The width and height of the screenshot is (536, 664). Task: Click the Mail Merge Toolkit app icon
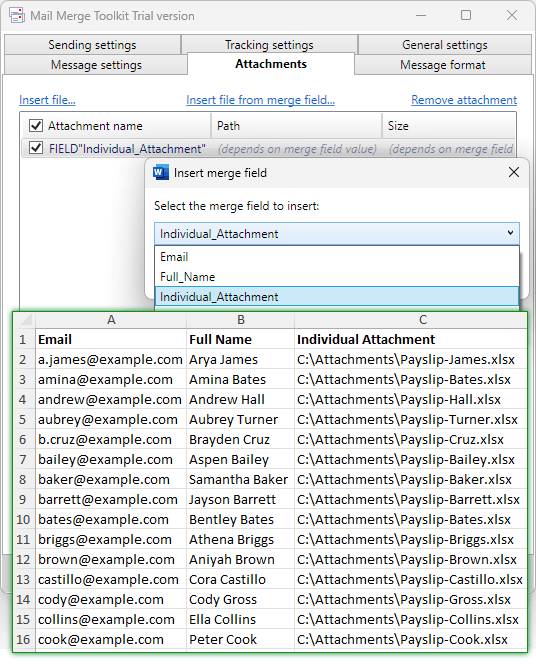17,16
